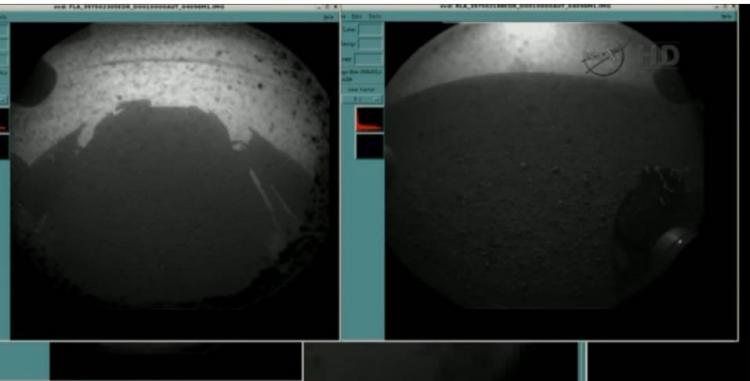This screenshot has width=750, height=381.
Task: Select the bottom middle image window
Action: pyautogui.click(x=440, y=361)
